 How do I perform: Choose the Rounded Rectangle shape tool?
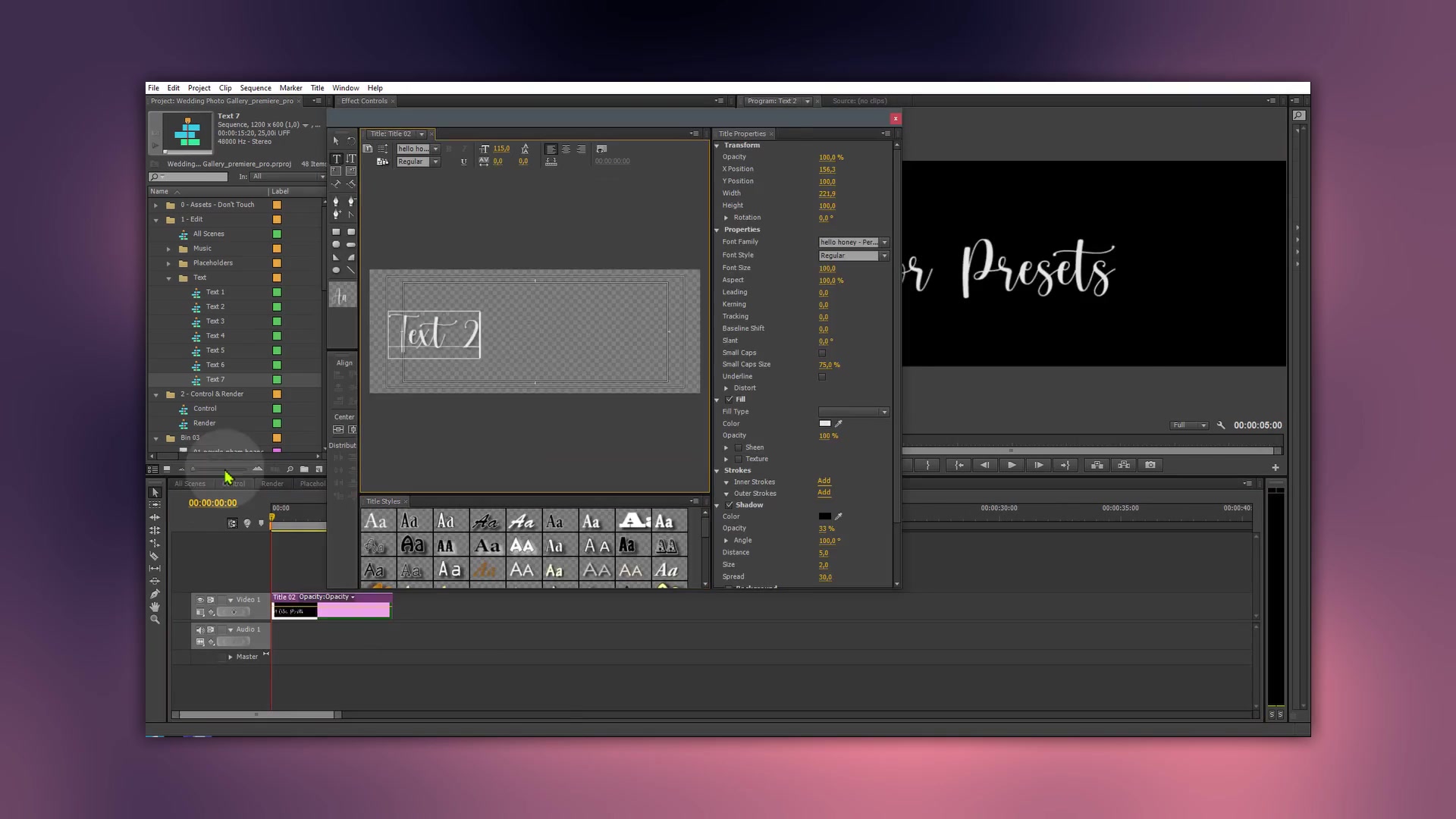[350, 232]
